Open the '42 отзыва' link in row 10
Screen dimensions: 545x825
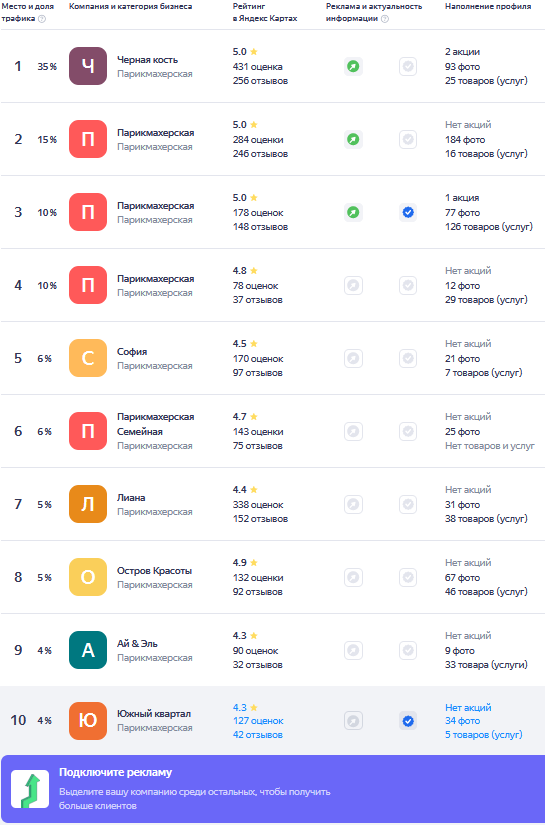point(258,735)
